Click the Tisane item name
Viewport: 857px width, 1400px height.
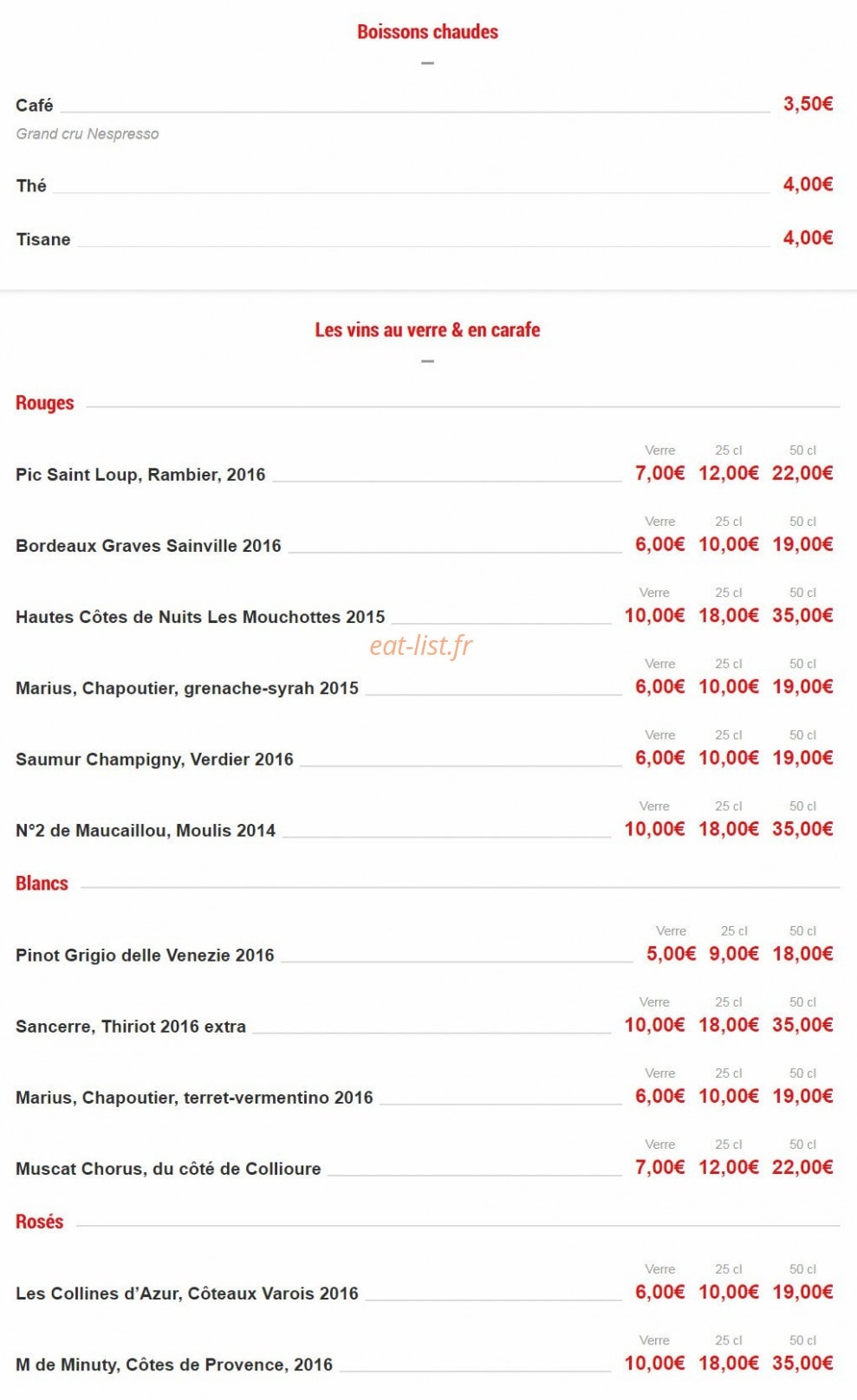click(43, 239)
